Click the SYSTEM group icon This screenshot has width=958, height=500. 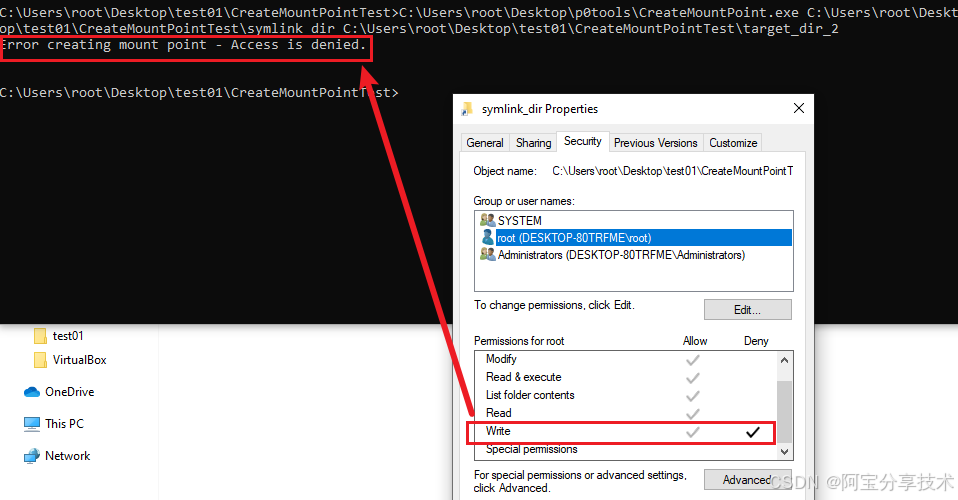488,220
